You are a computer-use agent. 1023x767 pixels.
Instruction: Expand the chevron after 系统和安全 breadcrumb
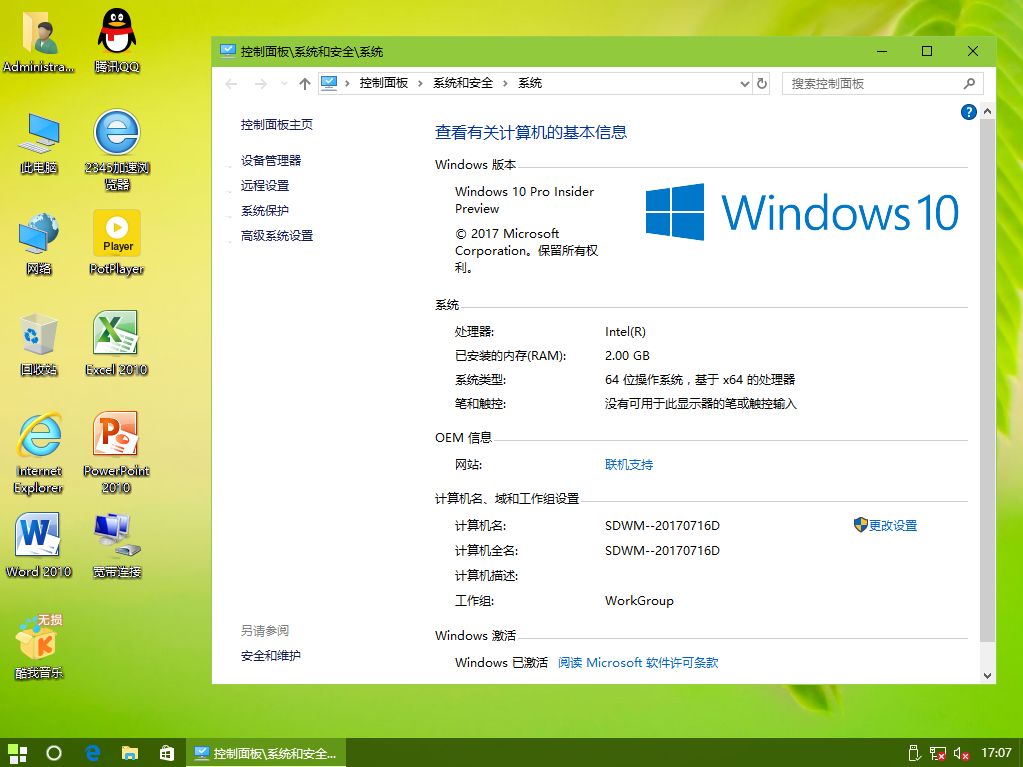point(505,83)
